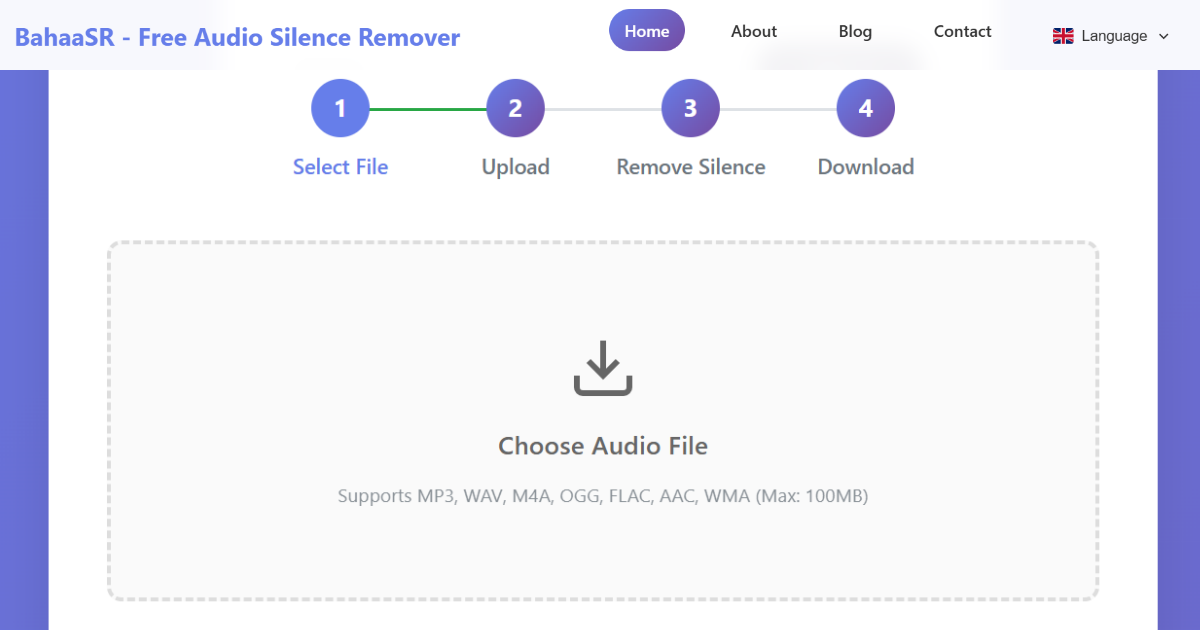Click the BahaaSR site title link

tap(237, 38)
